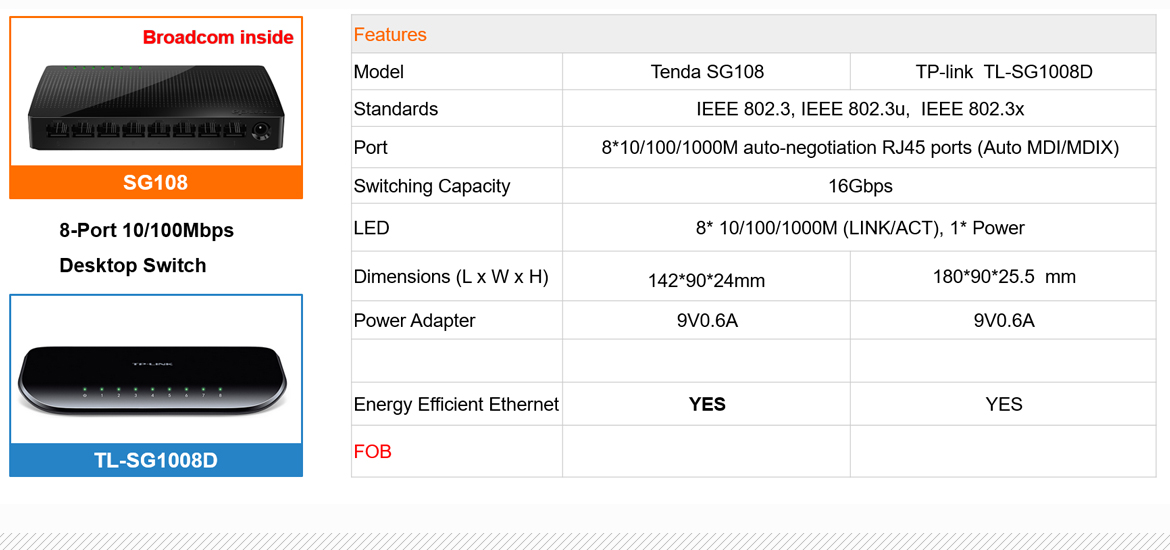Select the "142*90*24mm" dimensions cell

coord(706,281)
